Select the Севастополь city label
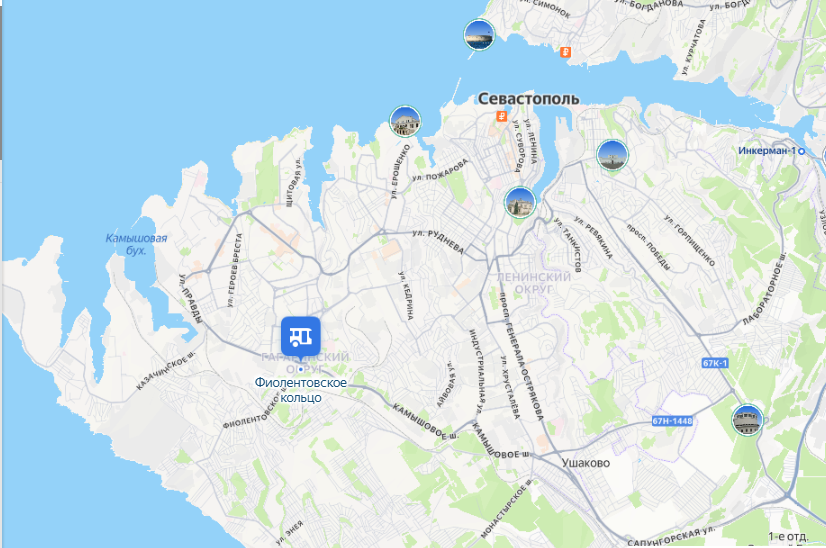826x548 pixels. pos(528,99)
